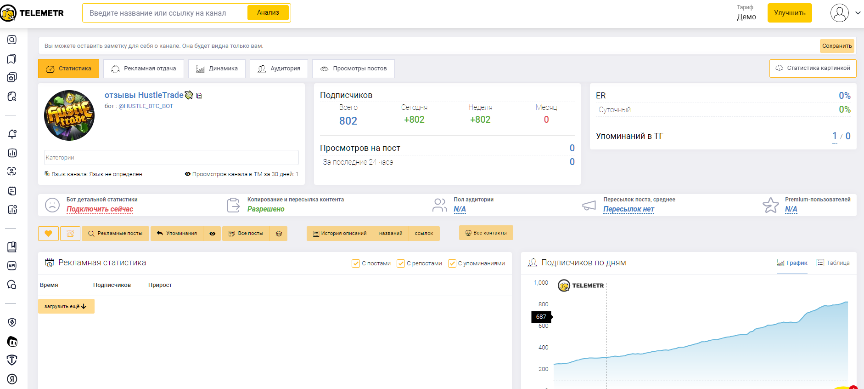Switch chart view to График
Viewport: 864px width, 389px height.
click(792, 263)
